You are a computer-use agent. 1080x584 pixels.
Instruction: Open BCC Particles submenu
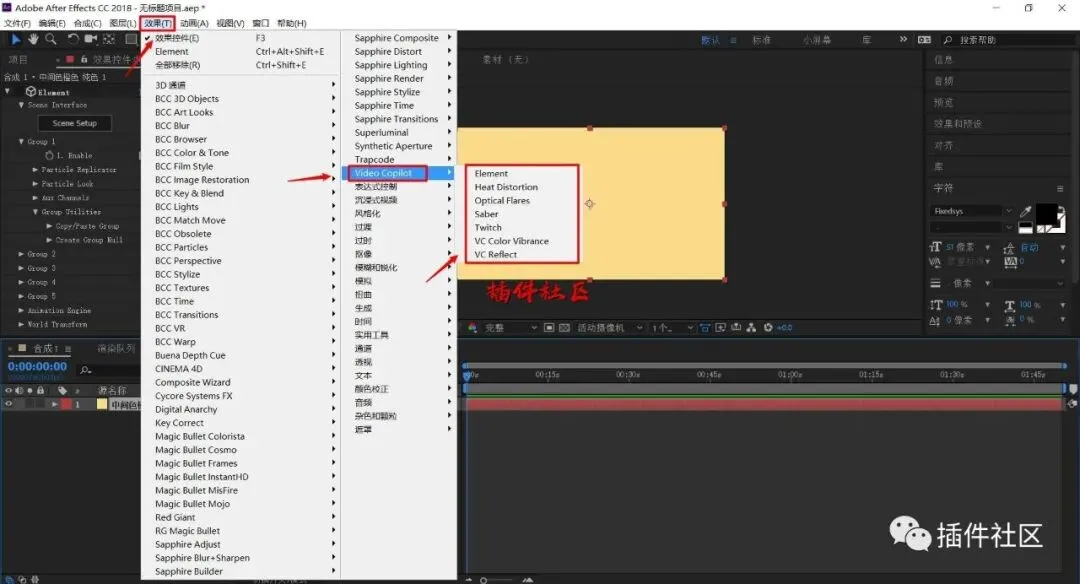point(240,247)
